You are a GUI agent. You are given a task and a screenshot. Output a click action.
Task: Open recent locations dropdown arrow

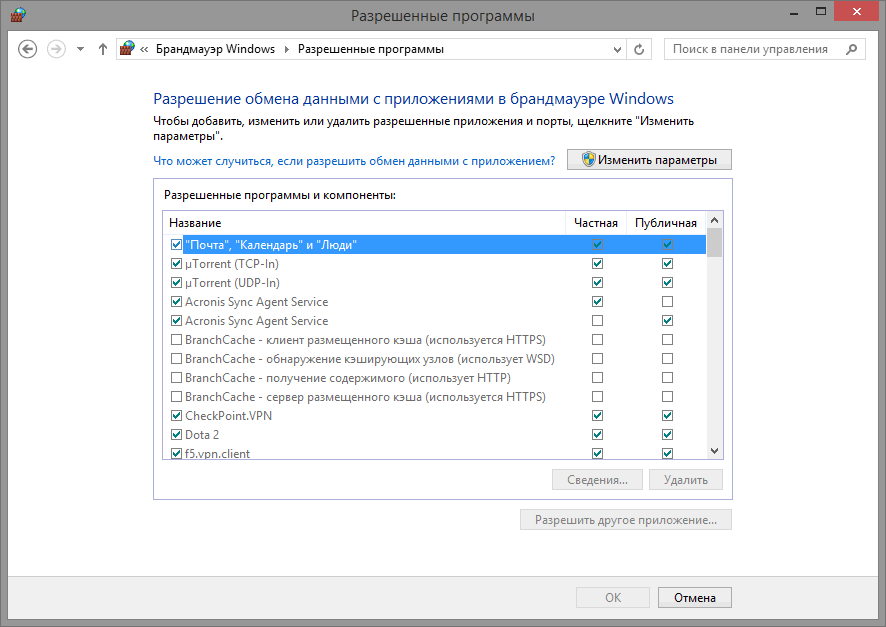(80, 49)
